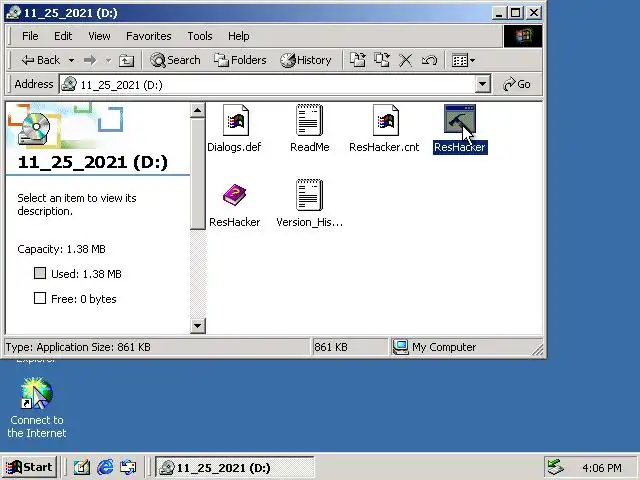
Task: Click the Move To toolbar icon
Action: pyautogui.click(x=358, y=60)
